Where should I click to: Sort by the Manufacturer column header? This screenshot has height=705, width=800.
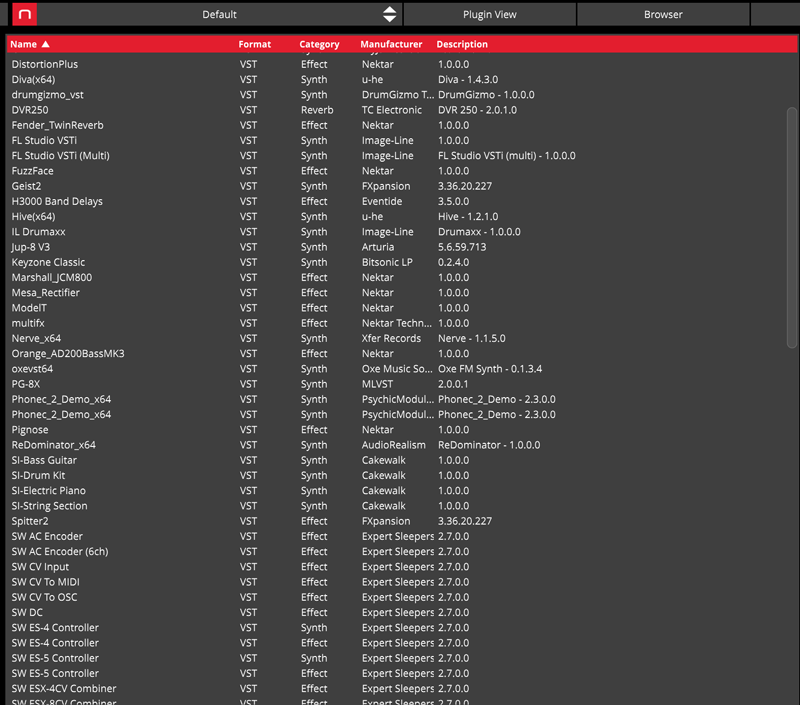391,44
